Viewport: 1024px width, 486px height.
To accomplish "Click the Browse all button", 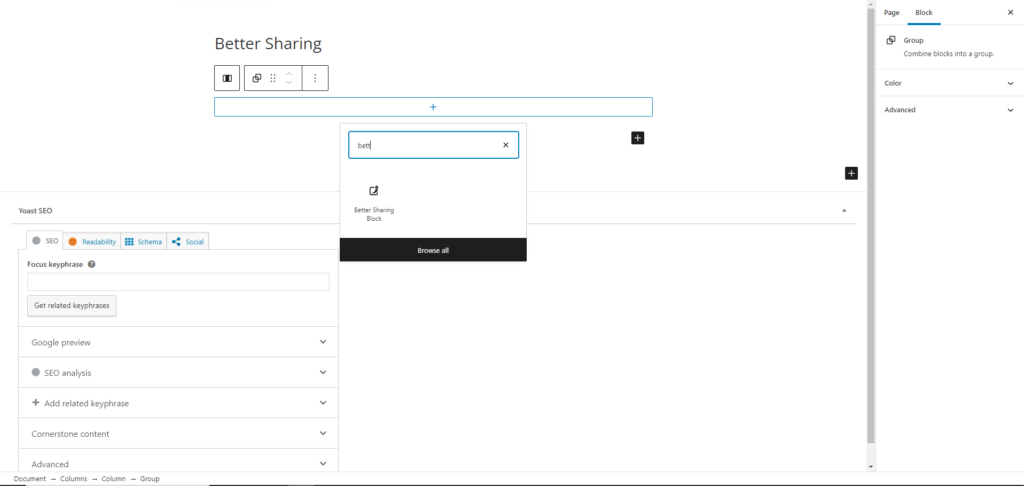I will (x=433, y=250).
